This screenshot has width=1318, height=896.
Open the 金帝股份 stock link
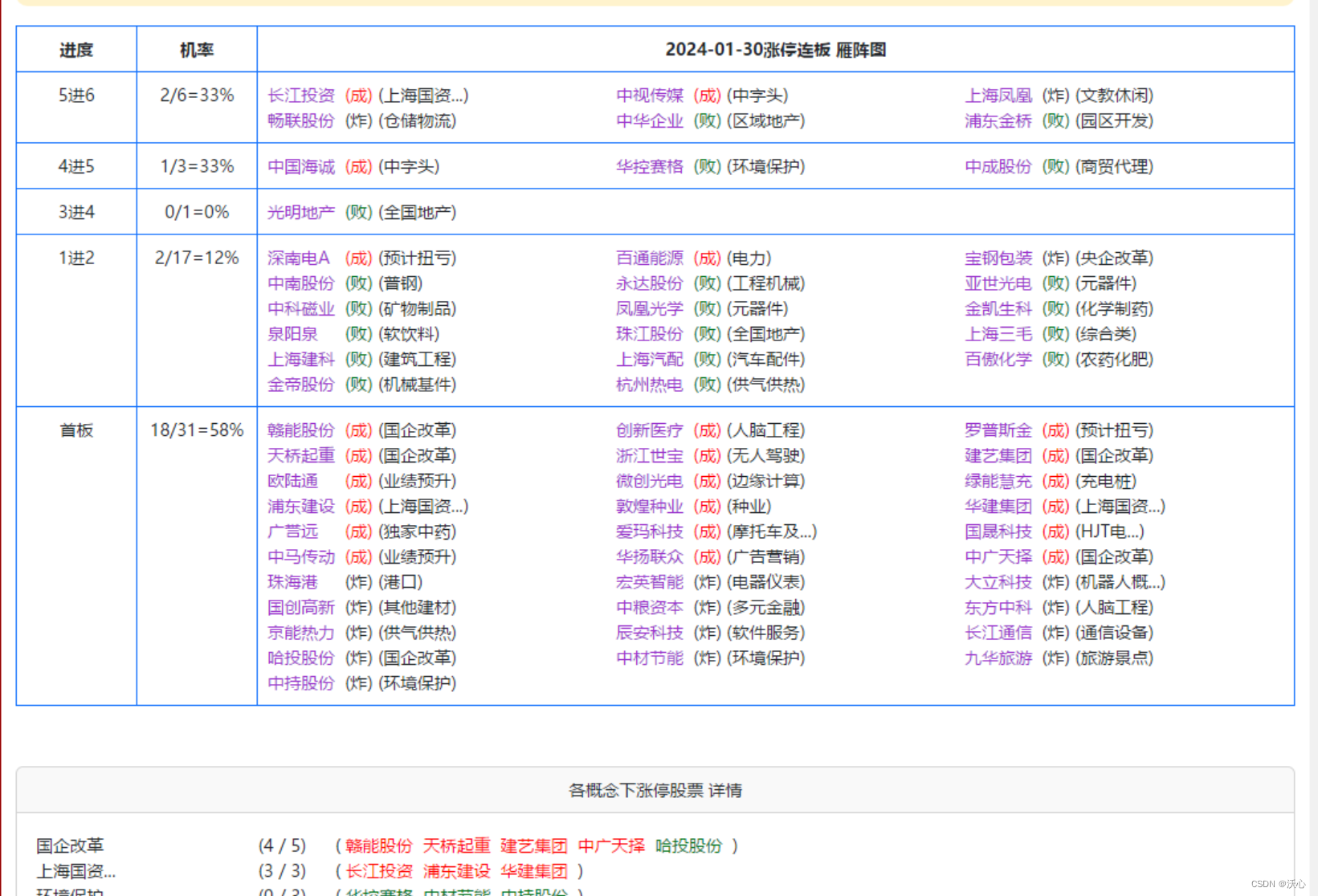[x=300, y=385]
